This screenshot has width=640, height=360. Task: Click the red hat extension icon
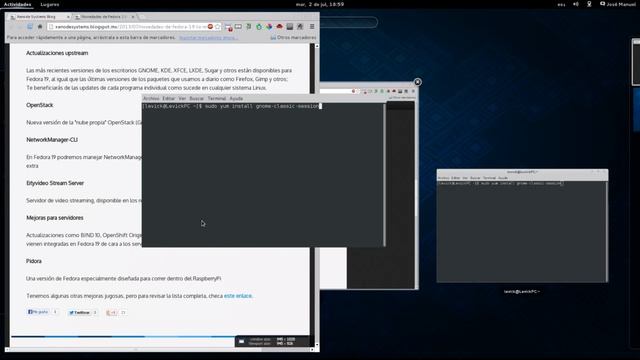280,27
